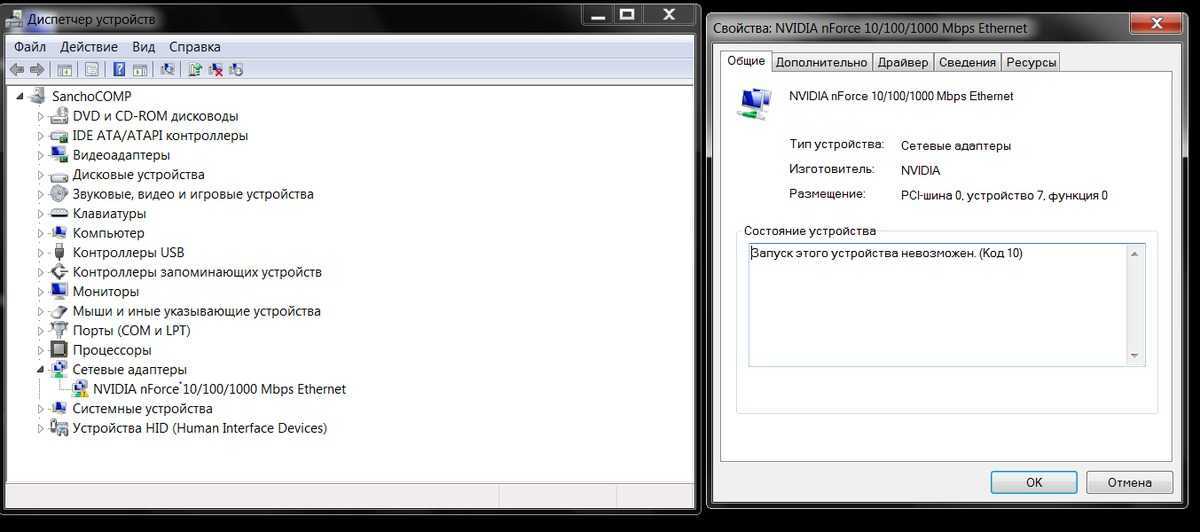
Task: Minimize the Диспетчер устройств window
Action: tap(598, 14)
